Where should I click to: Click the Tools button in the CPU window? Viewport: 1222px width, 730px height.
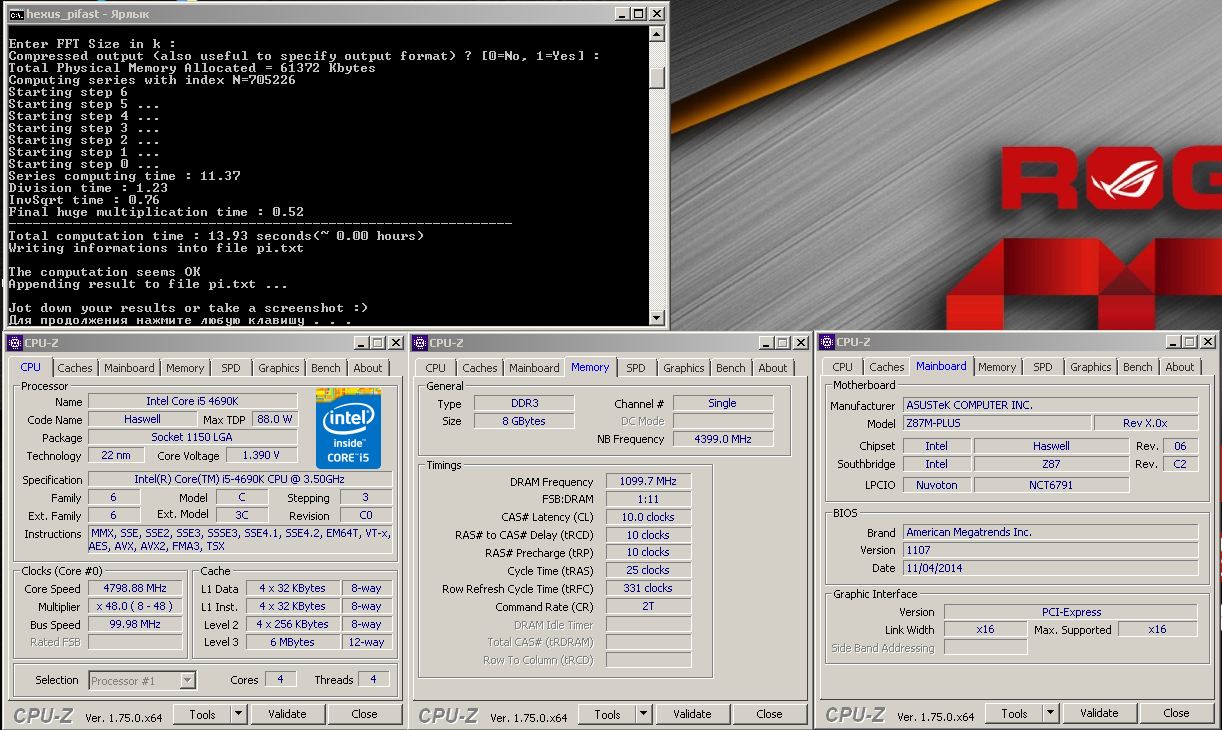[x=202, y=714]
